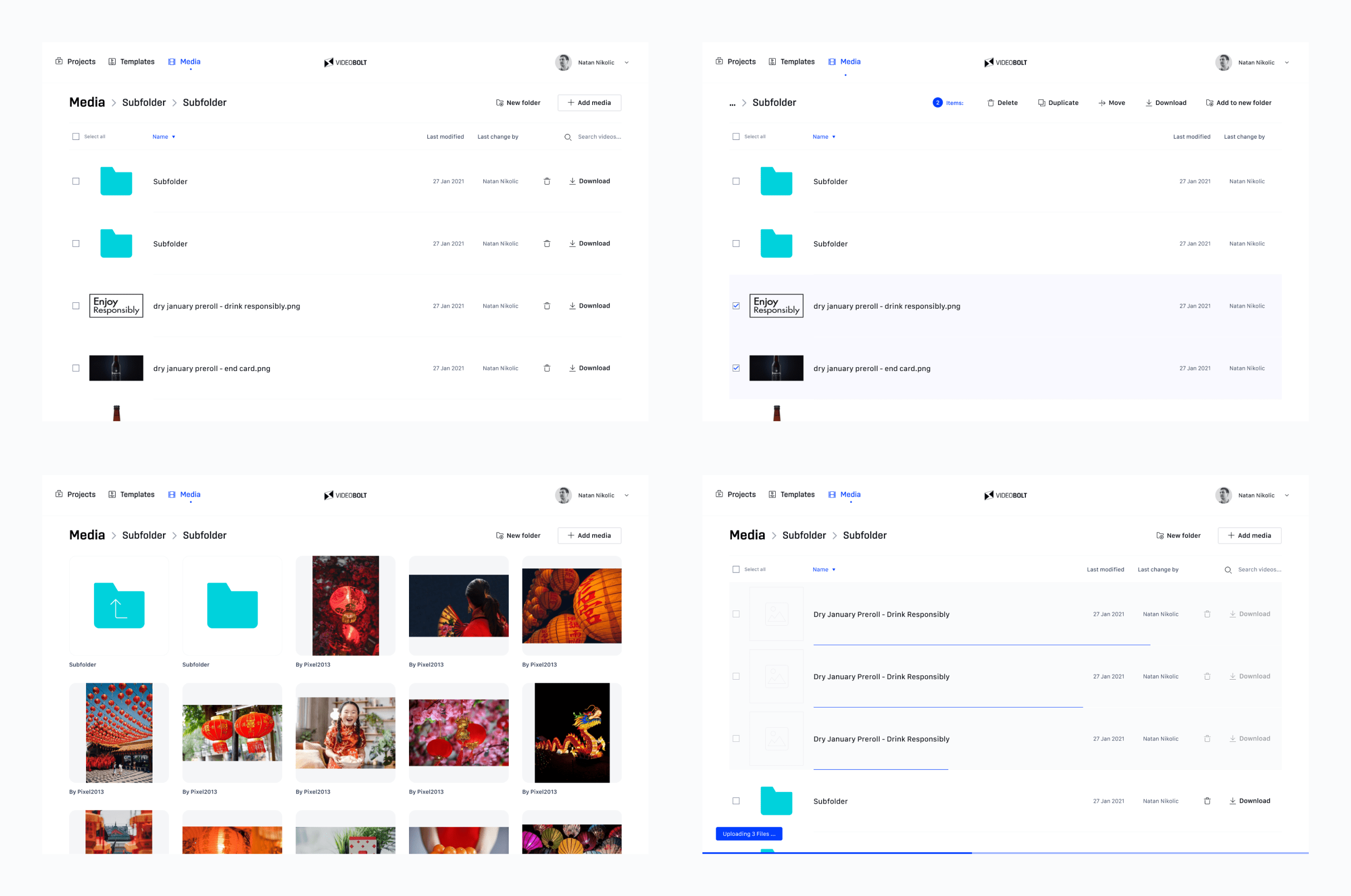
Task: Open the folder with the upload arrow in the grid view
Action: click(x=119, y=605)
